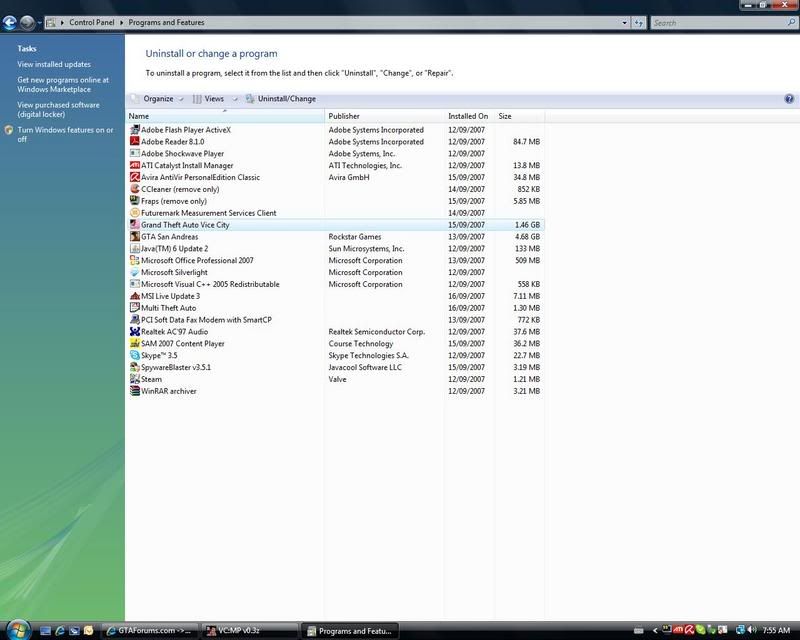
Task: Switch to VC:MP v0.3z taskbar window
Action: (x=248, y=631)
